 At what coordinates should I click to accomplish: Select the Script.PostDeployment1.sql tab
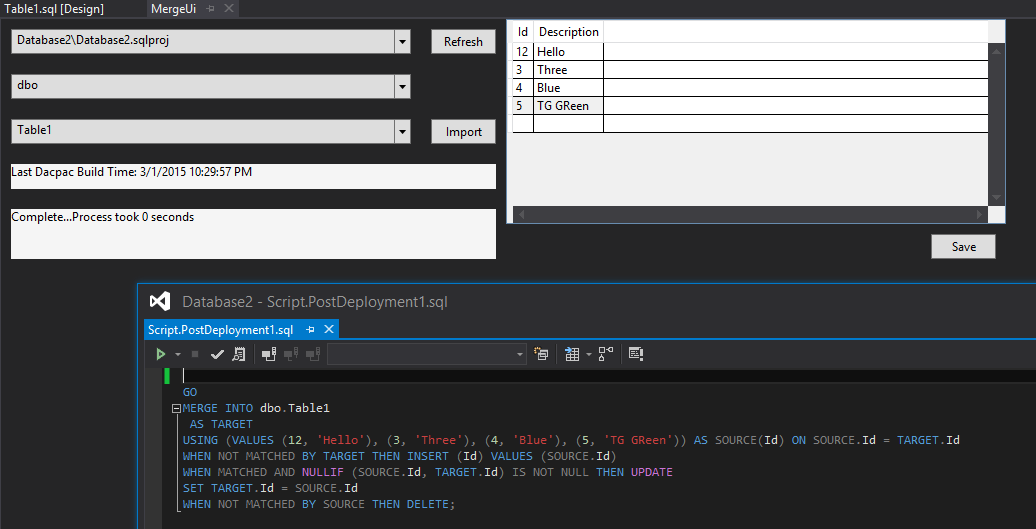click(221, 329)
